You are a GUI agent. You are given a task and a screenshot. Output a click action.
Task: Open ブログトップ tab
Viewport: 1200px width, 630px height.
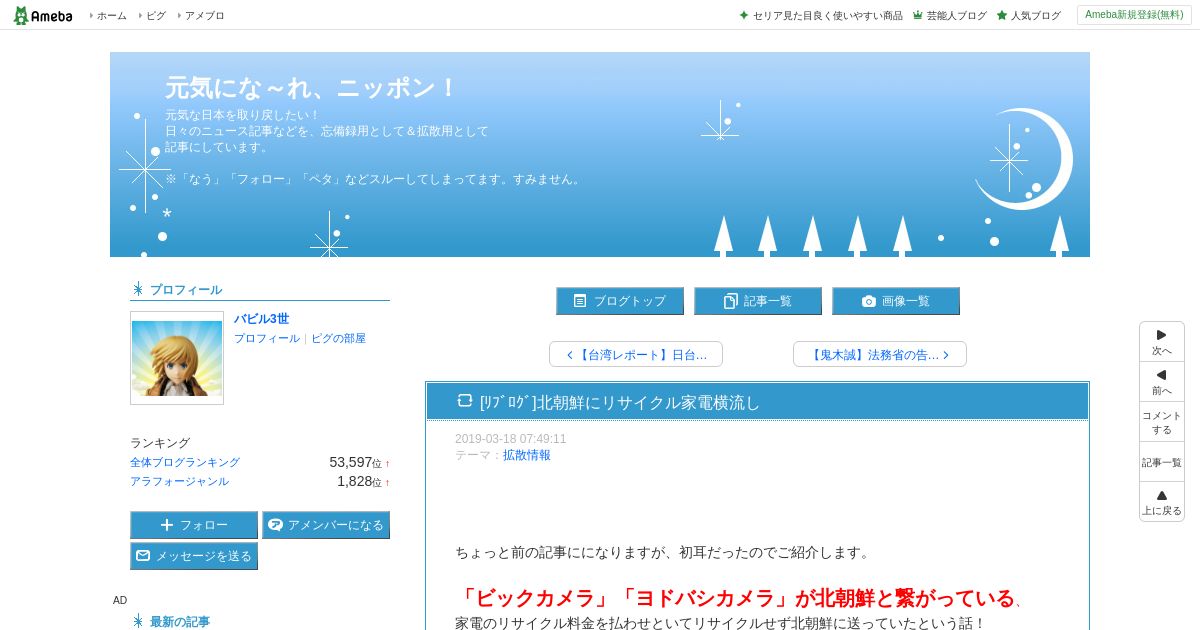620,301
